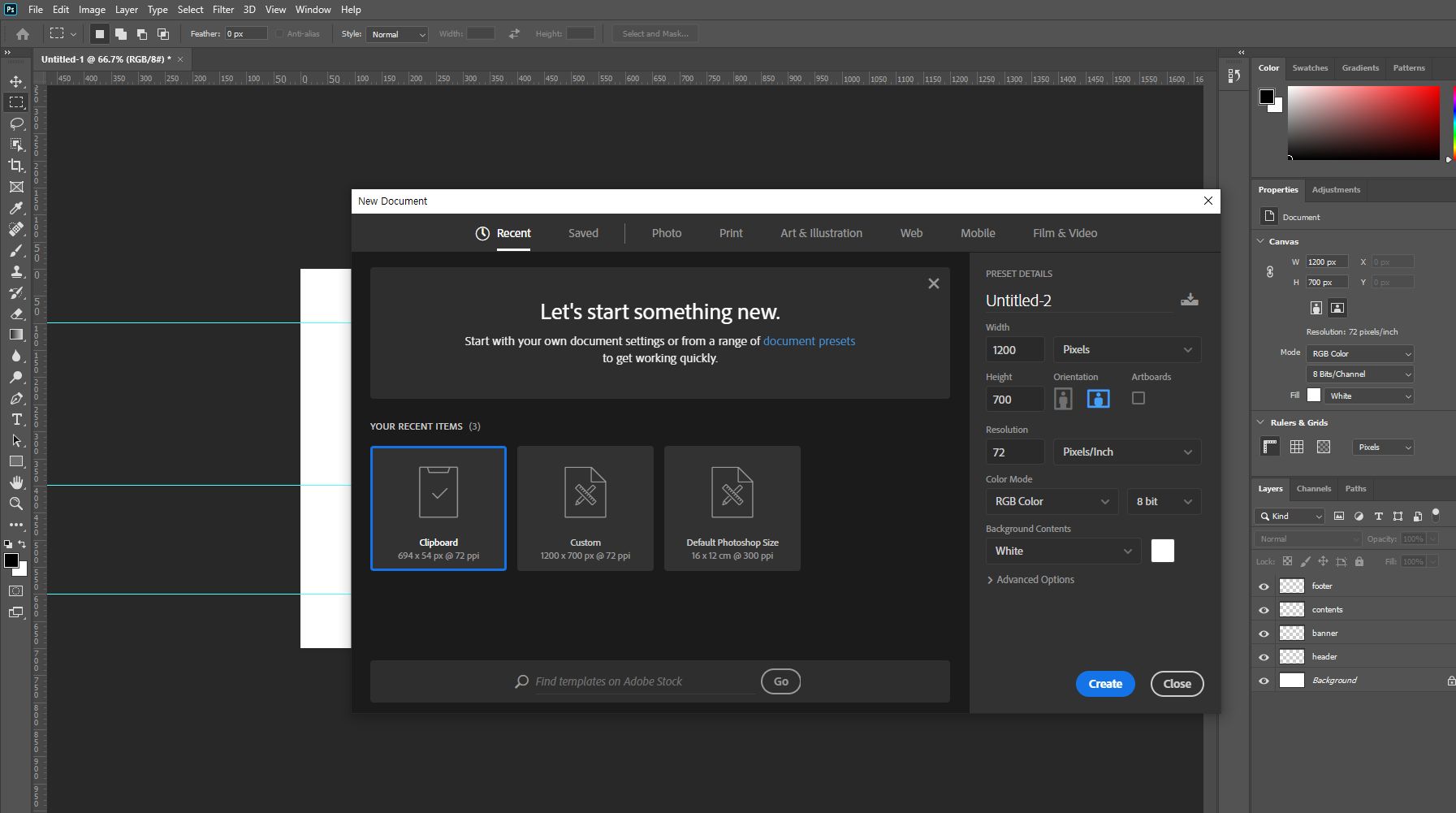Select the Dodge tool
Viewport: 1456px width, 813px height.
point(16,377)
